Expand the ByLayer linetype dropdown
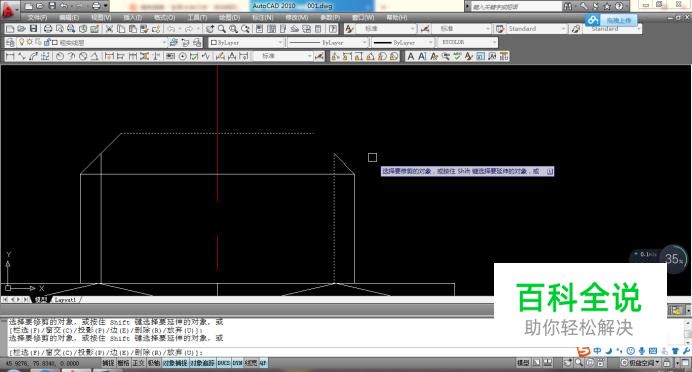Viewport: 692px width, 372px height. [328, 42]
